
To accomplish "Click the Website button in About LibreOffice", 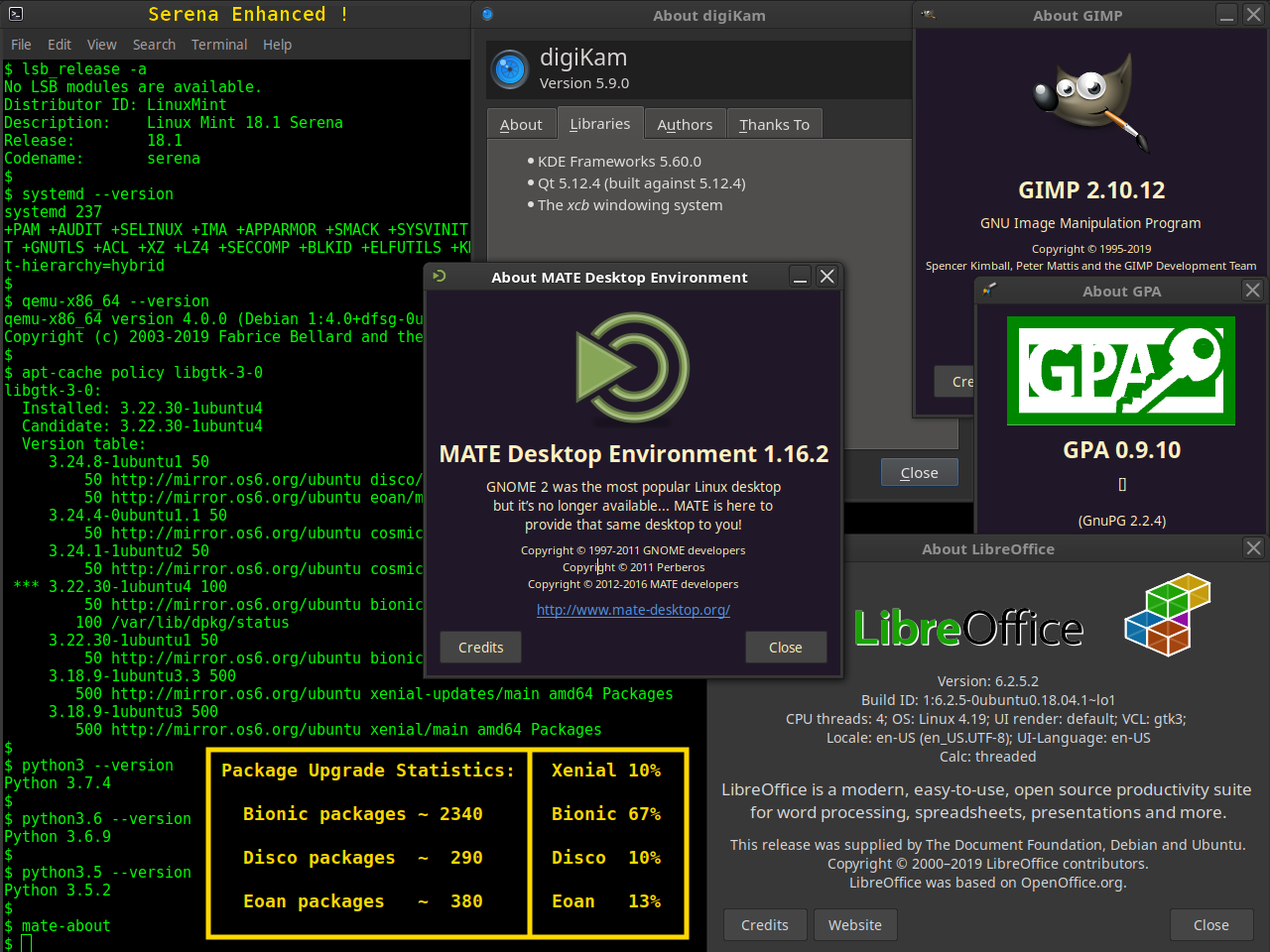I will (x=854, y=924).
